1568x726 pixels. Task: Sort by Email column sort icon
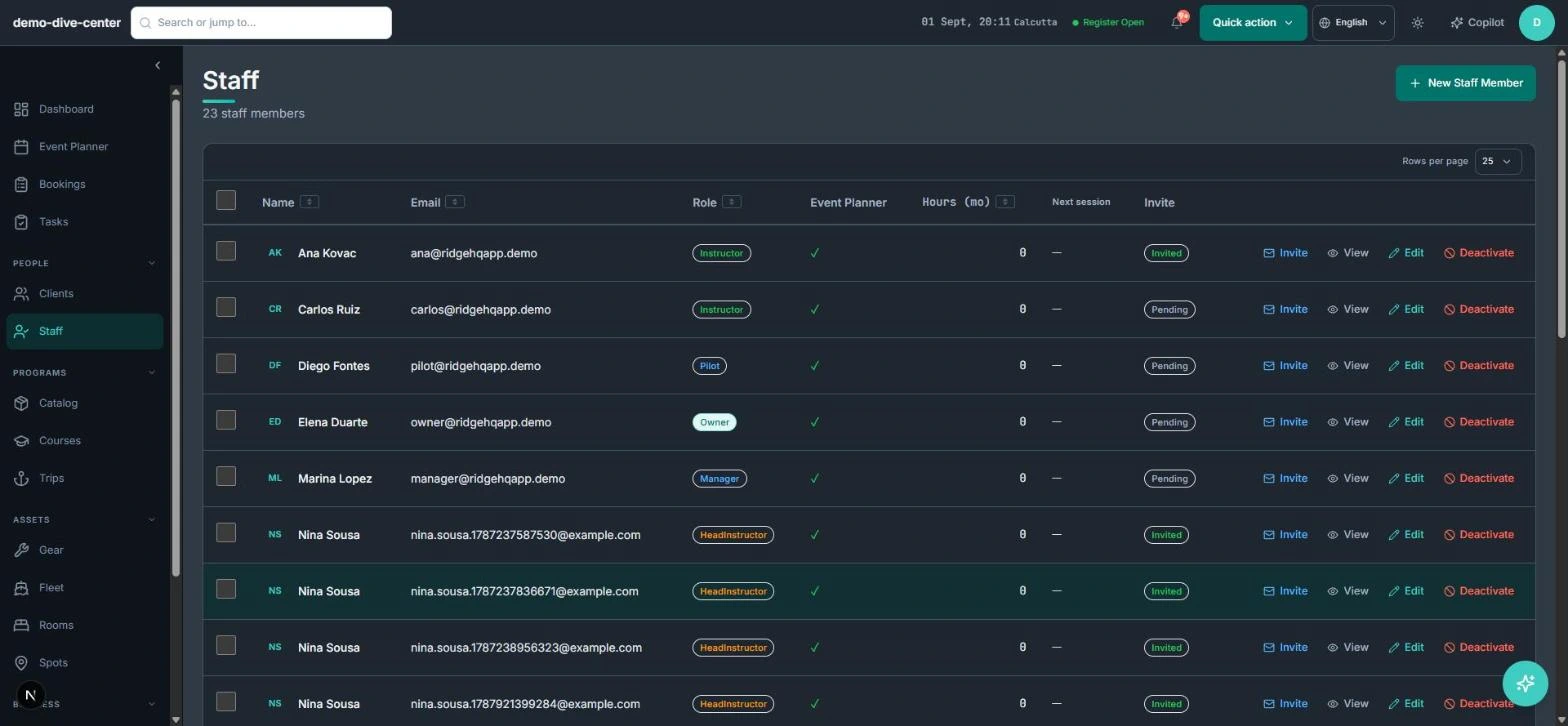point(455,202)
